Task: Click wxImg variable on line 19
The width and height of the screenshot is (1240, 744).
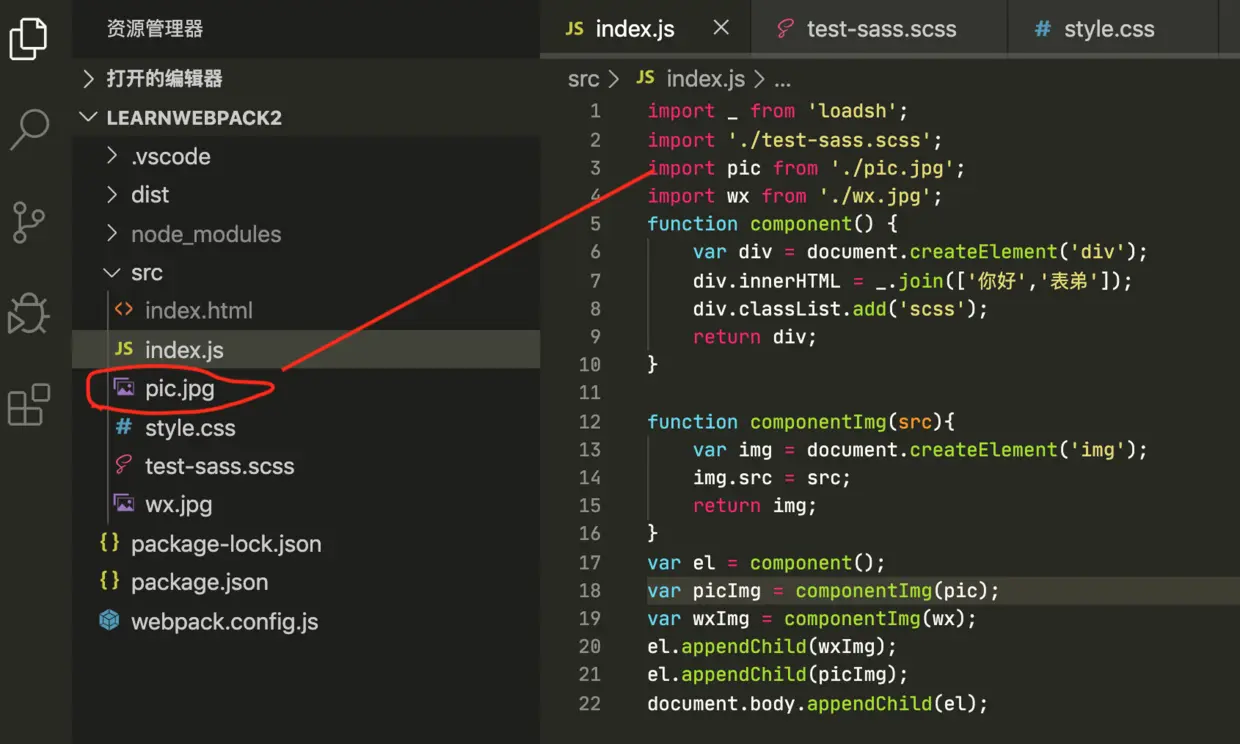Action: tap(721, 618)
